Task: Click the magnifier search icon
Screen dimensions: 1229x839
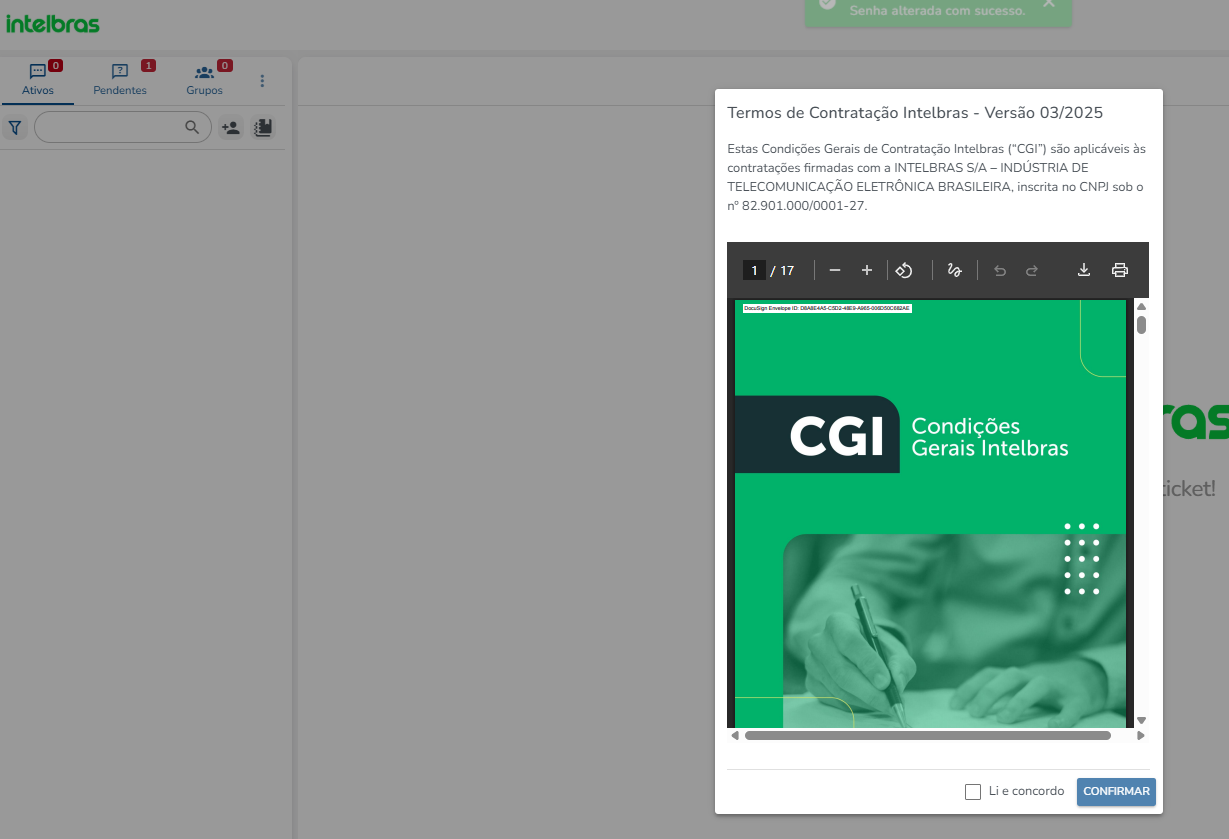Action: point(192,127)
